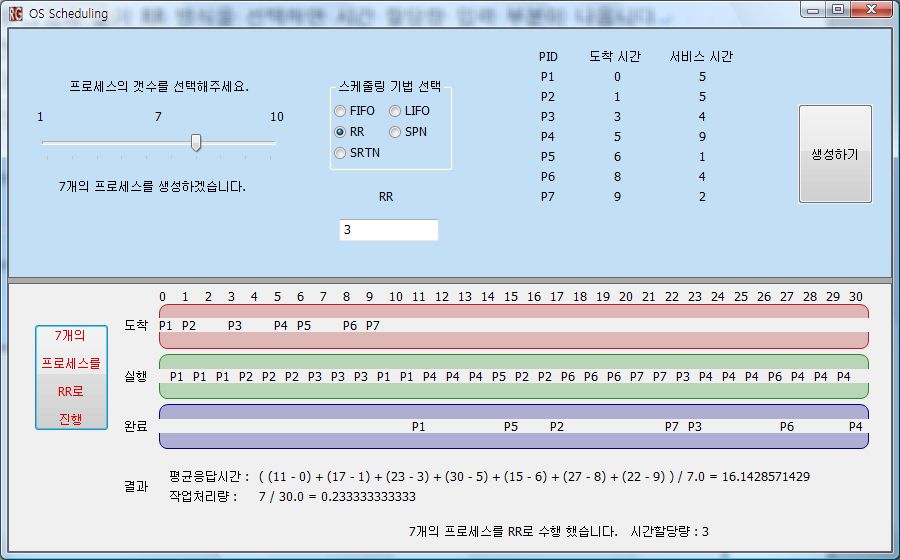900x560 pixels.
Task: Maximize the OS Scheduling window
Action: pos(838,9)
